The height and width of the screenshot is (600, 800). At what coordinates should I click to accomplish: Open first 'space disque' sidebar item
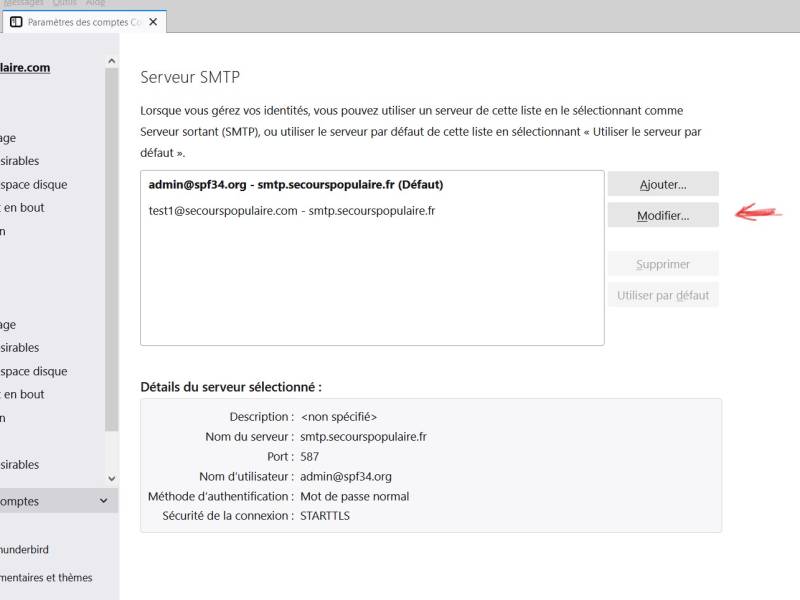pyautogui.click(x=34, y=184)
